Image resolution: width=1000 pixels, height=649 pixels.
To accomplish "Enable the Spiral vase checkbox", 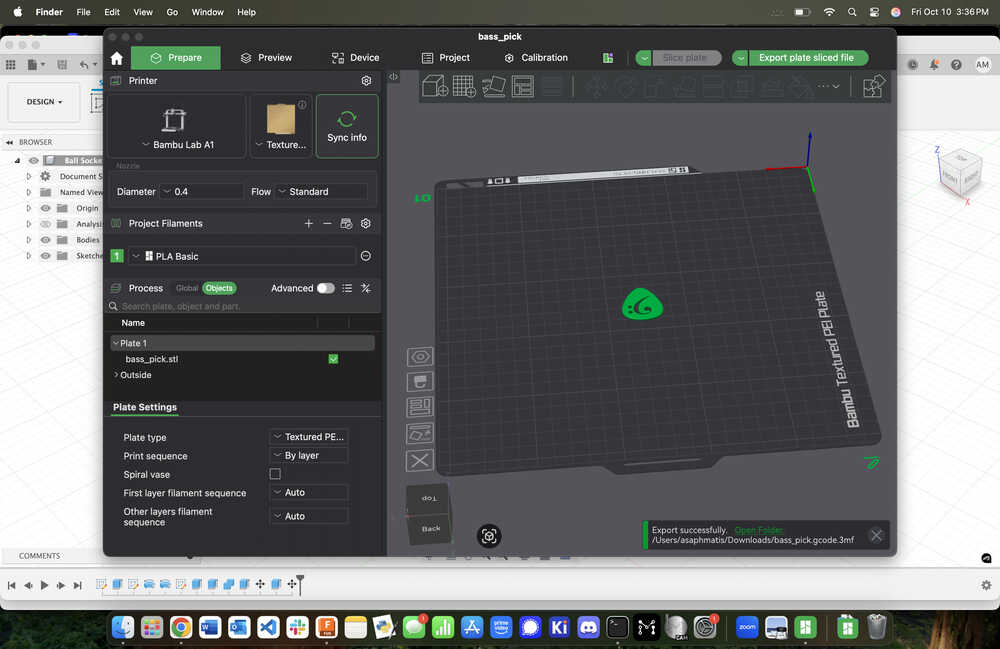I will (x=275, y=474).
